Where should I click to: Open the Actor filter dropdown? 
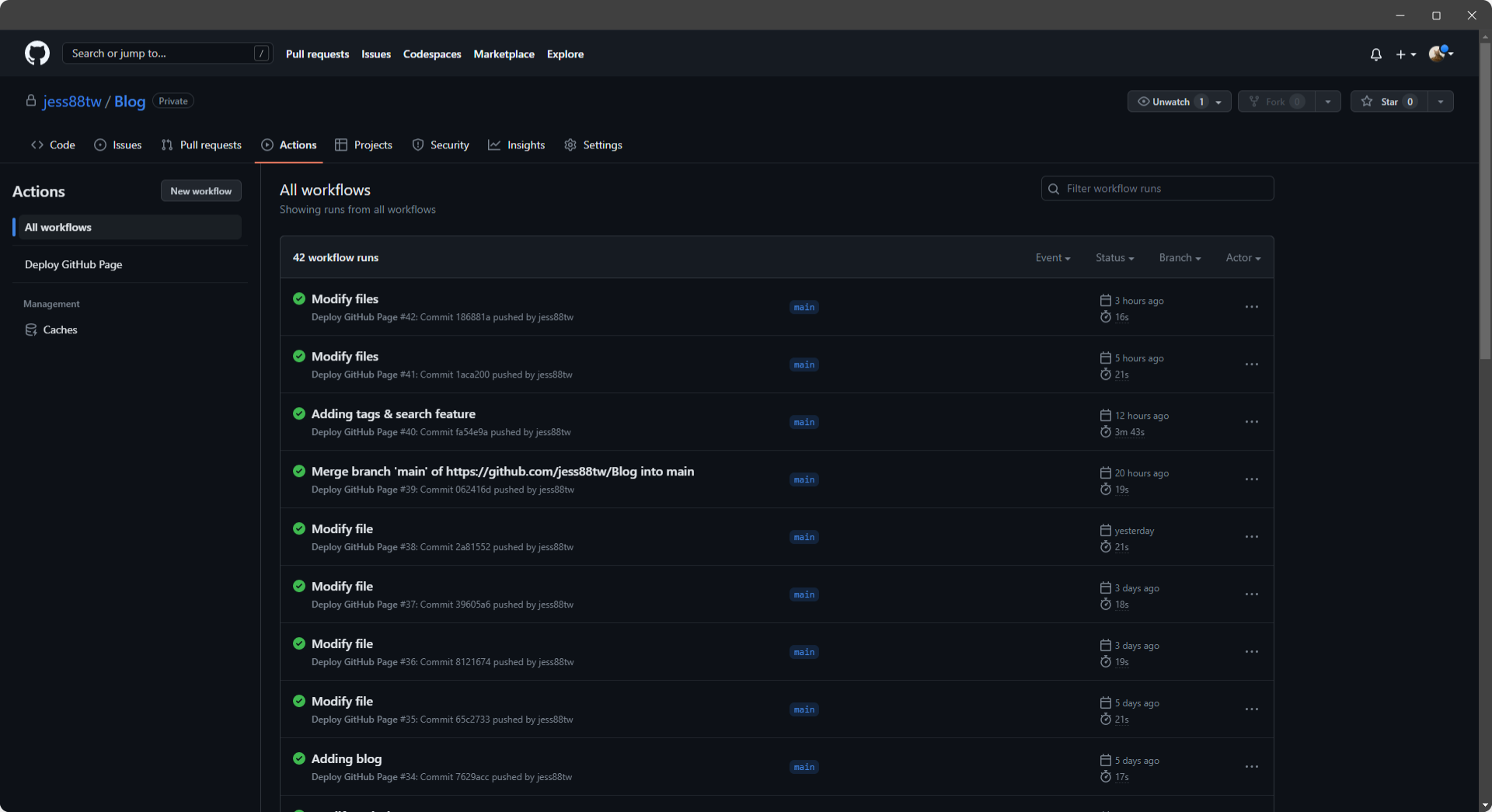[x=1243, y=258]
